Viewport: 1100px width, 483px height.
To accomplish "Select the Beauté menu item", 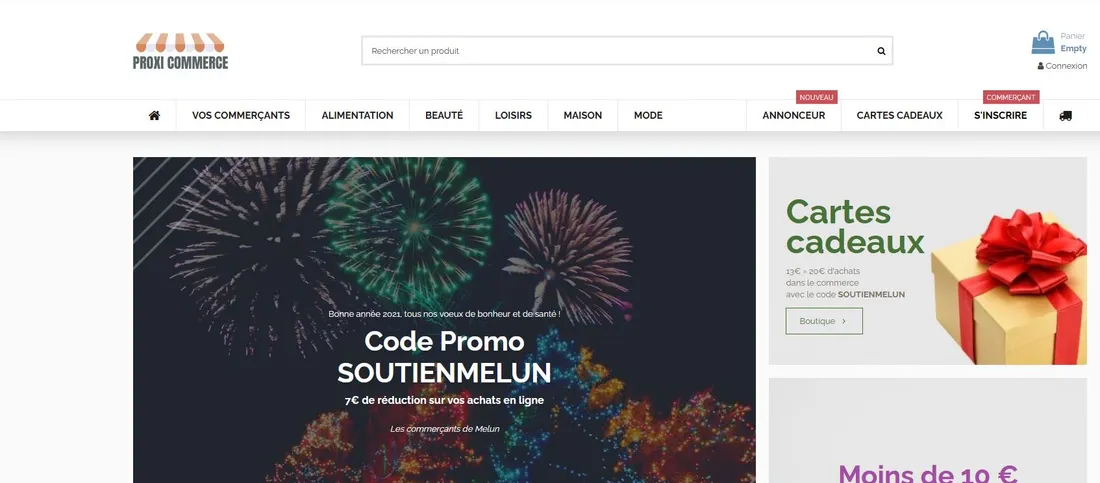I will click(x=444, y=116).
